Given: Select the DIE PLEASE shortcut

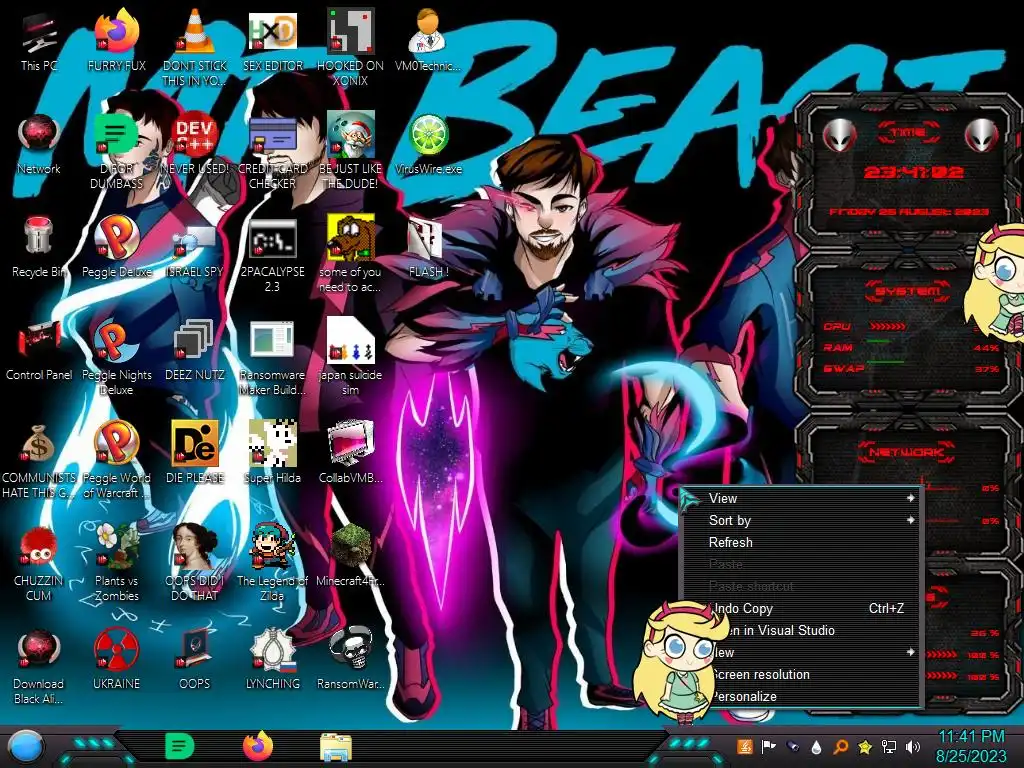Looking at the screenshot, I should [x=195, y=453].
